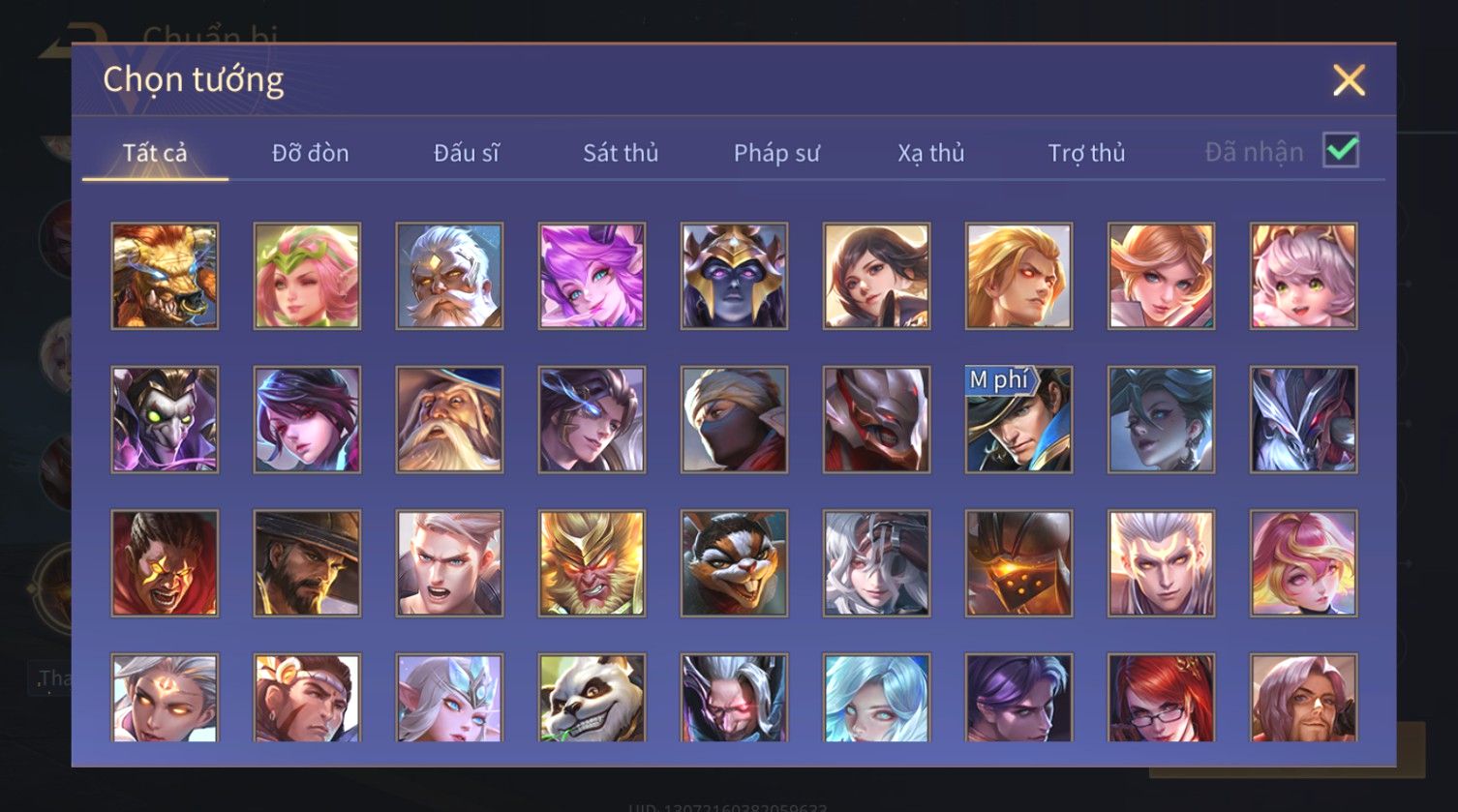Pick the red-haired hero with glasses
This screenshot has width=1458, height=812.
tap(1161, 698)
